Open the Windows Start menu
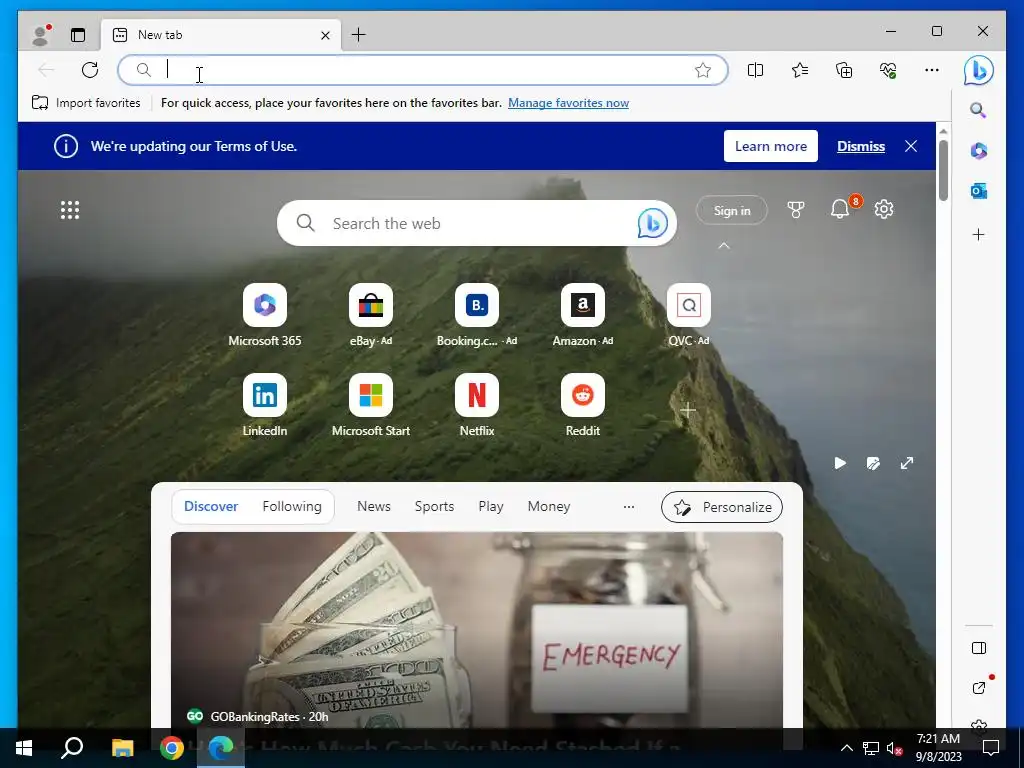Viewport: 1024px width, 768px height. click(x=24, y=748)
